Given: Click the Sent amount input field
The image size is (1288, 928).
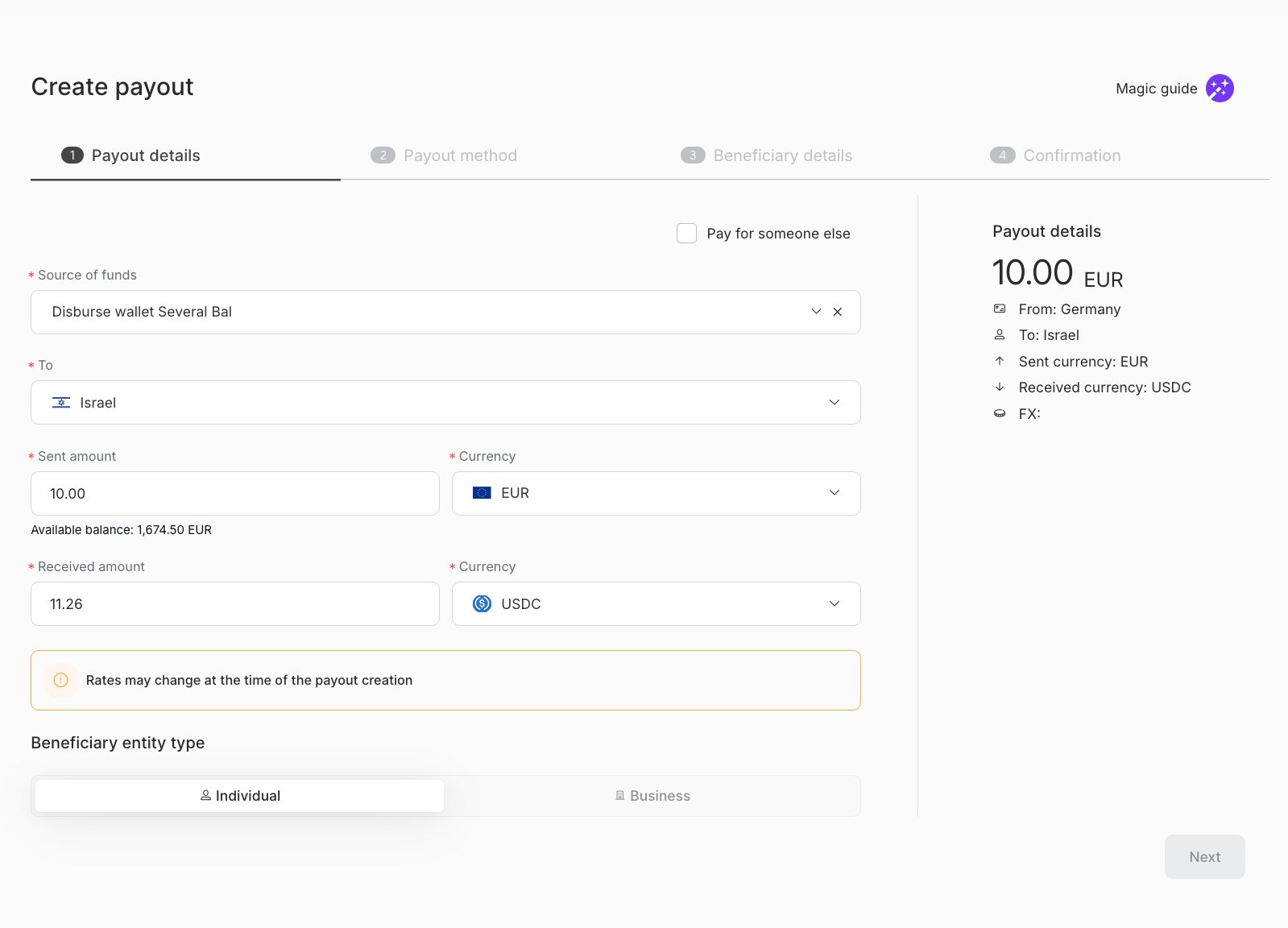Looking at the screenshot, I should pyautogui.click(x=234, y=494).
